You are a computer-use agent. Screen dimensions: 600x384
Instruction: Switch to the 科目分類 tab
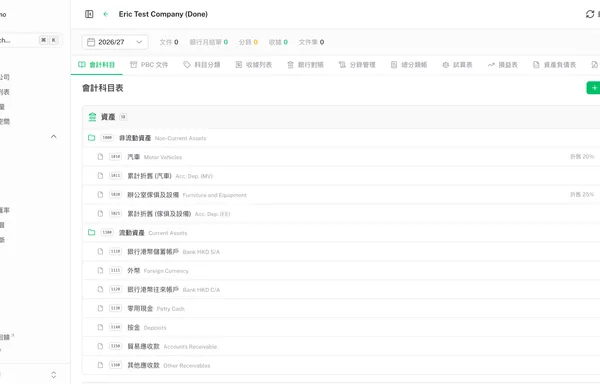click(x=202, y=65)
